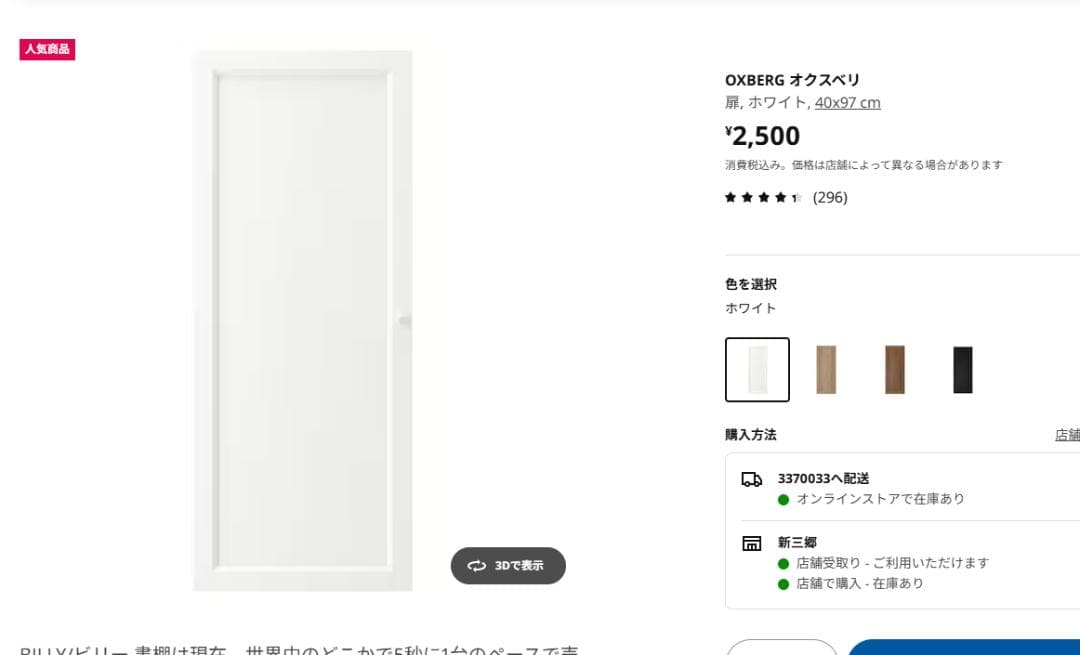Open the 店舗 link at the right

[x=1069, y=434]
